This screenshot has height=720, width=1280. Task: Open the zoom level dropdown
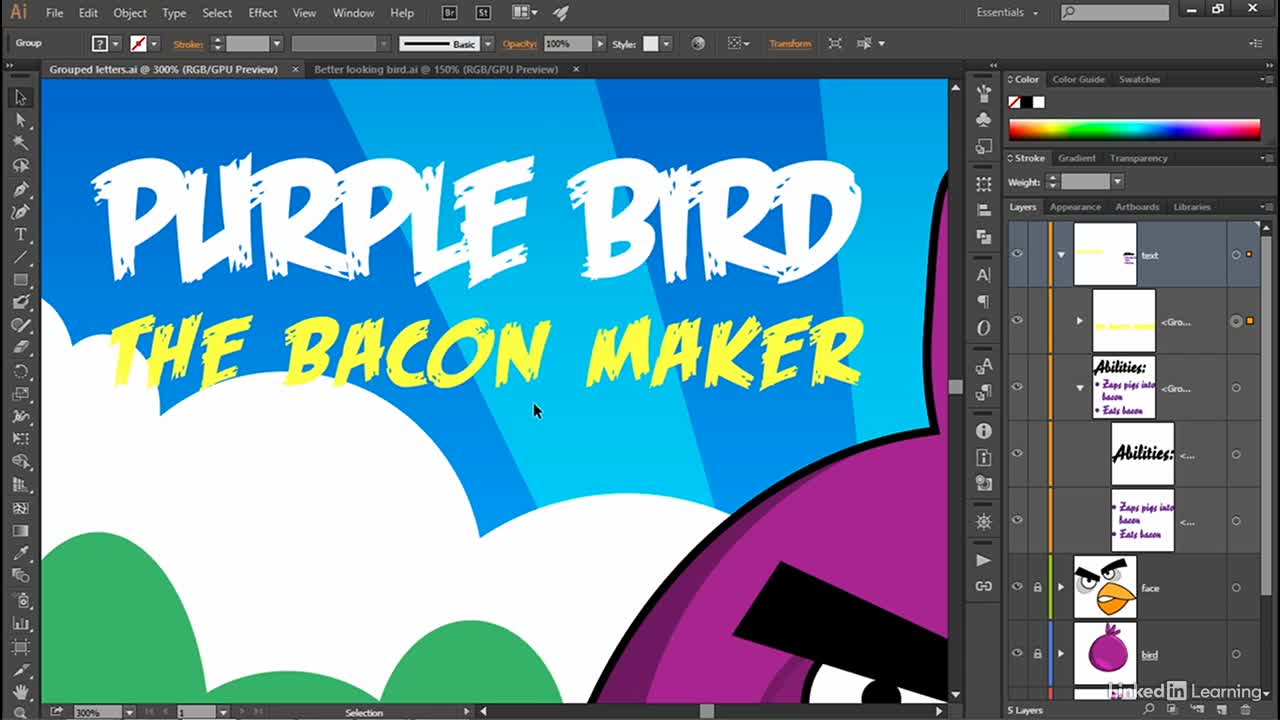[129, 712]
